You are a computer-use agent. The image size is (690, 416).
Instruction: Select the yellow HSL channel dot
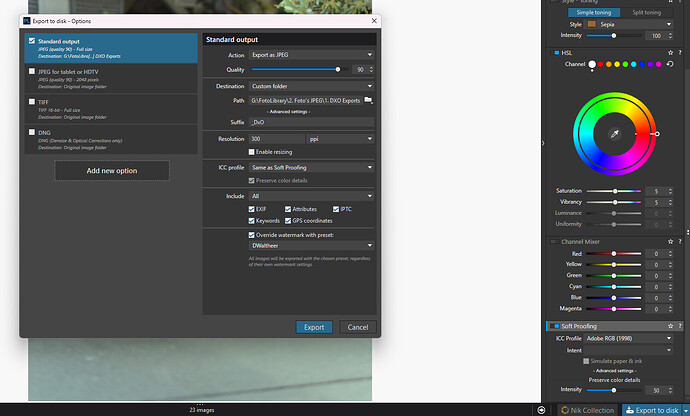(x=617, y=64)
